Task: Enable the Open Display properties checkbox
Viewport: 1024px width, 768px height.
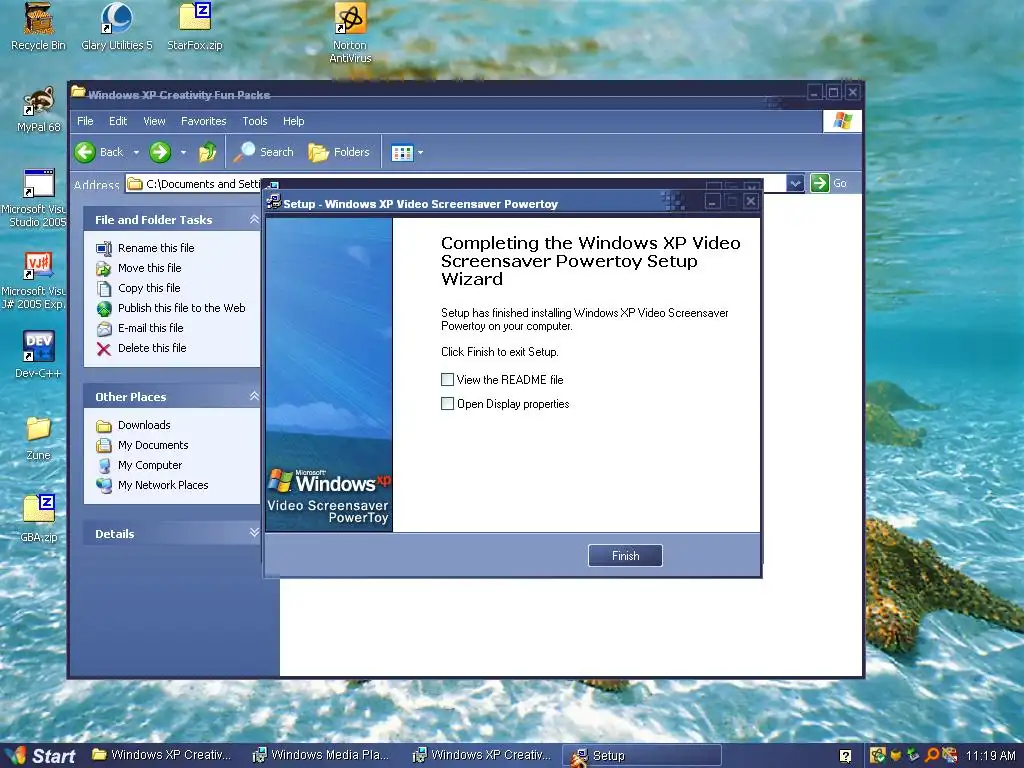Action: pos(447,404)
